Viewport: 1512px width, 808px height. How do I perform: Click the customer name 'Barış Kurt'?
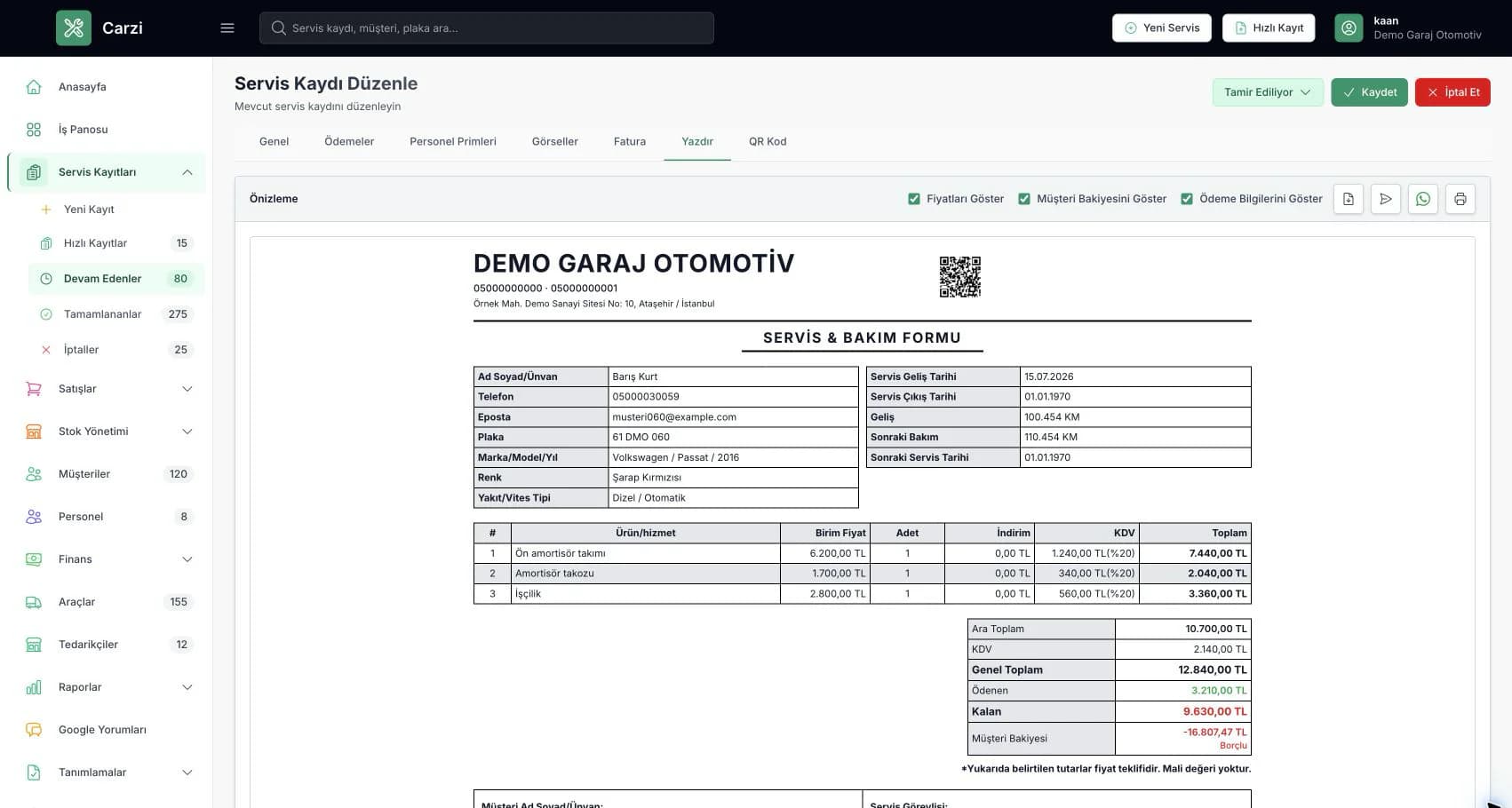pos(634,376)
